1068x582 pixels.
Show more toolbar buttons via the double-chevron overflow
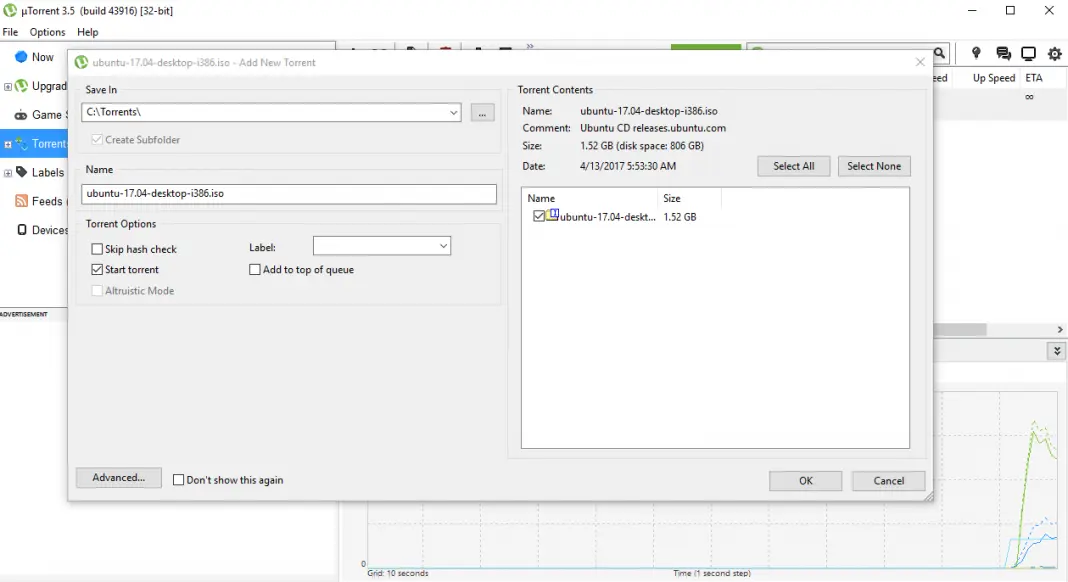point(530,46)
